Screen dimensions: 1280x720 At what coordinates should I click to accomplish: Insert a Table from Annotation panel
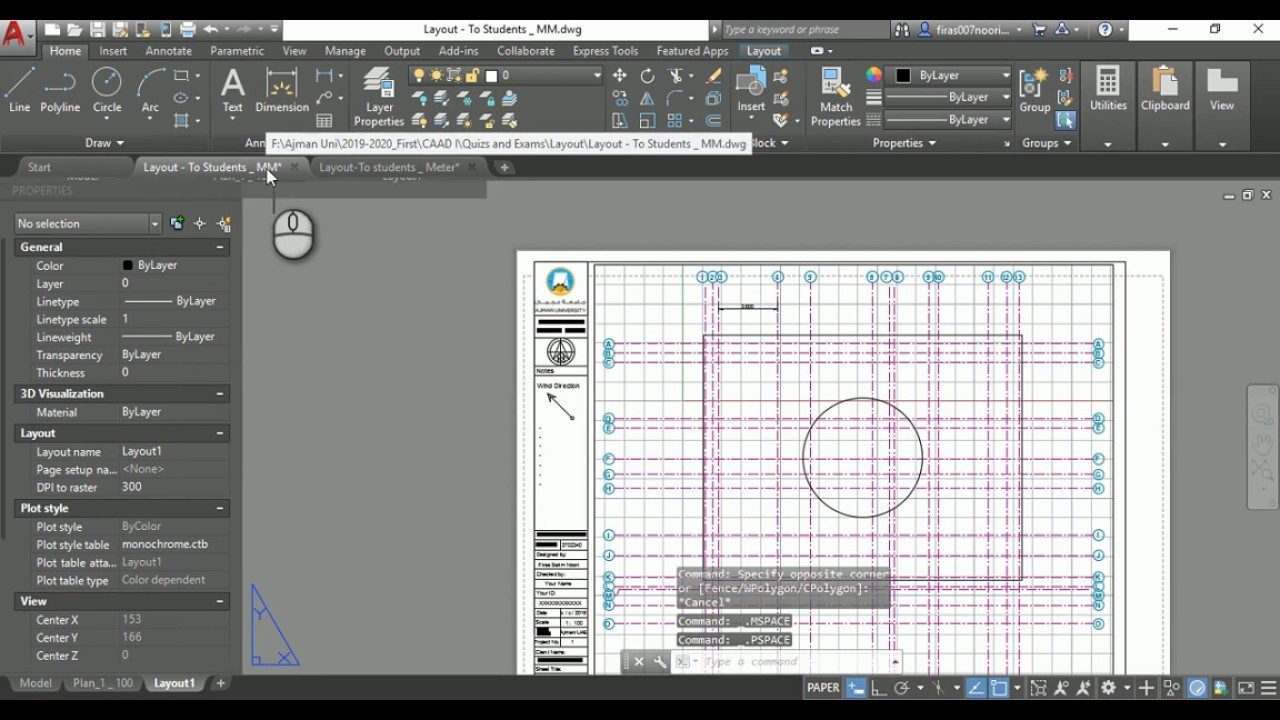[324, 121]
